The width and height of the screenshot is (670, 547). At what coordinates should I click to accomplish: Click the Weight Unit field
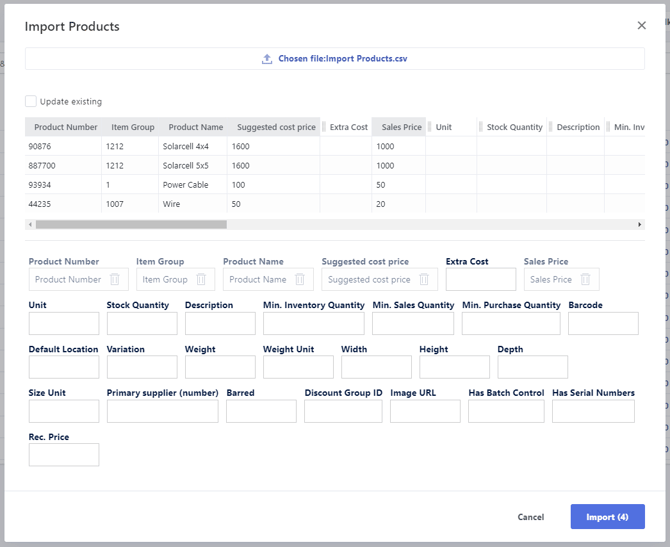click(298, 367)
